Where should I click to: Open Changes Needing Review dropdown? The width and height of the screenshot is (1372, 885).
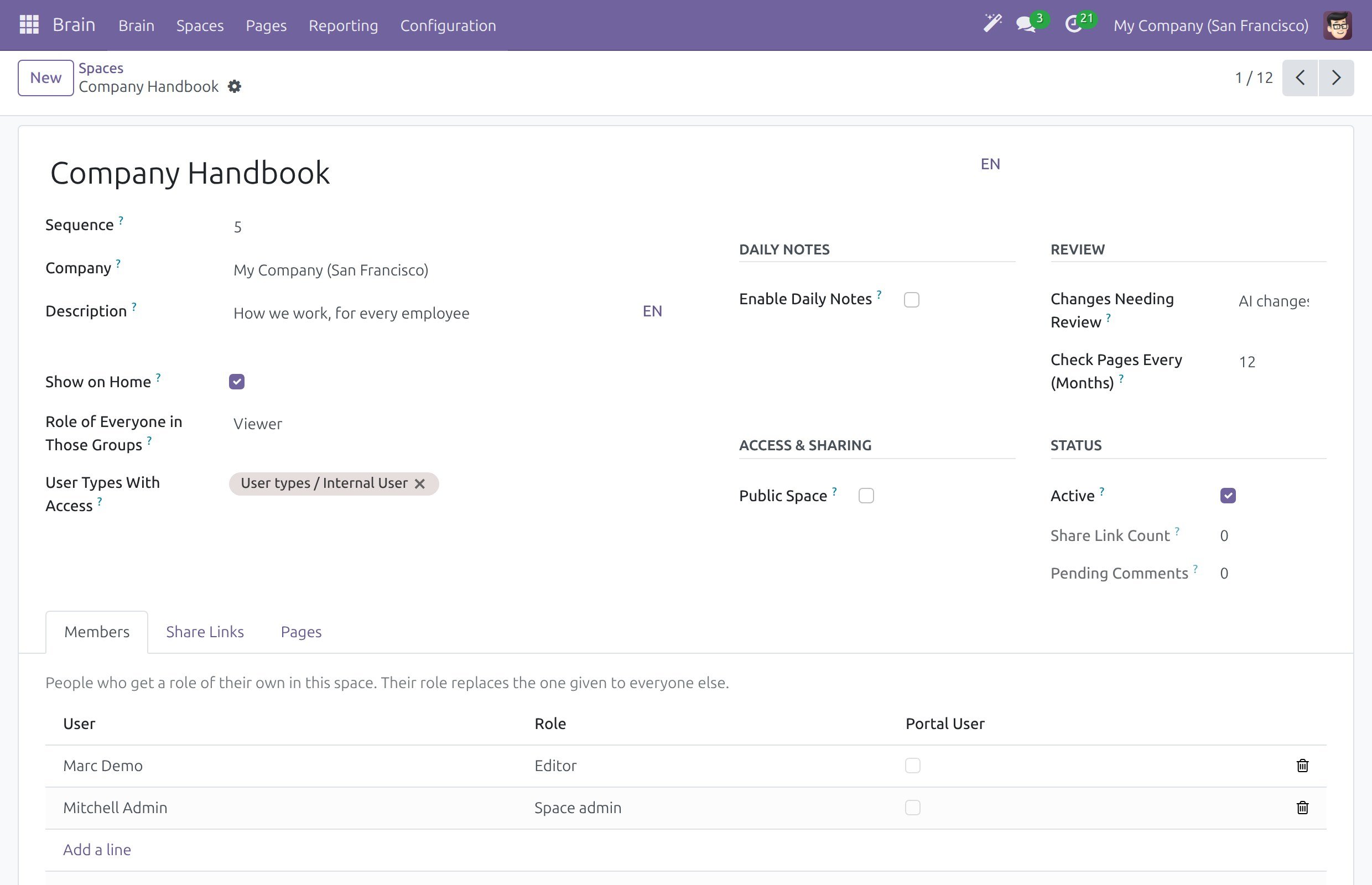1274,301
